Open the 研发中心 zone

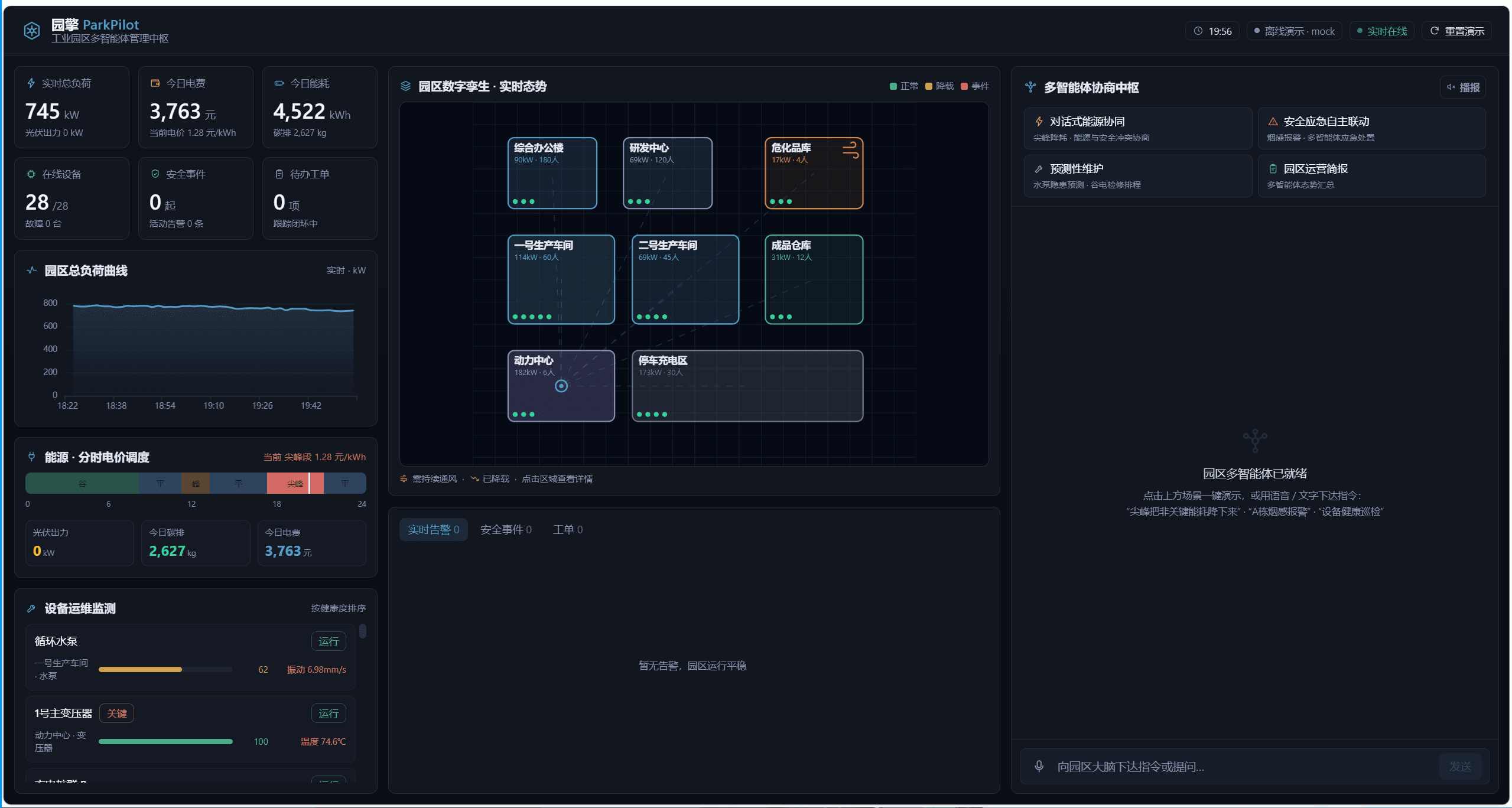668,173
